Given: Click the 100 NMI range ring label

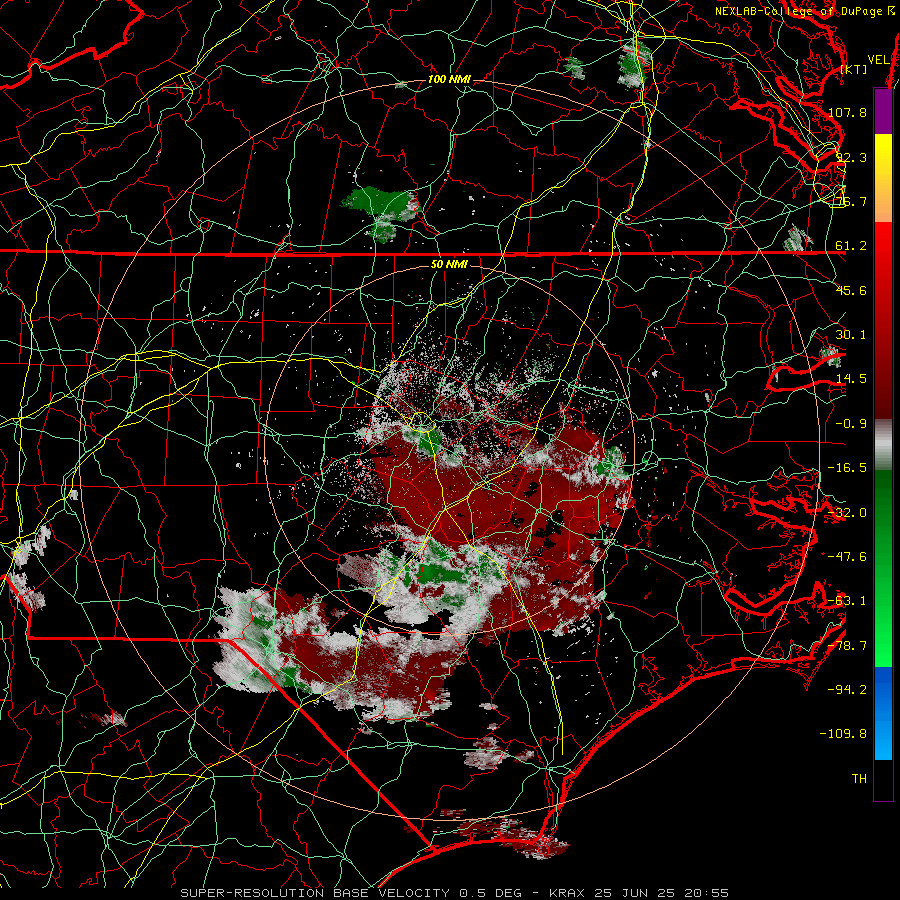Looking at the screenshot, I should (449, 79).
